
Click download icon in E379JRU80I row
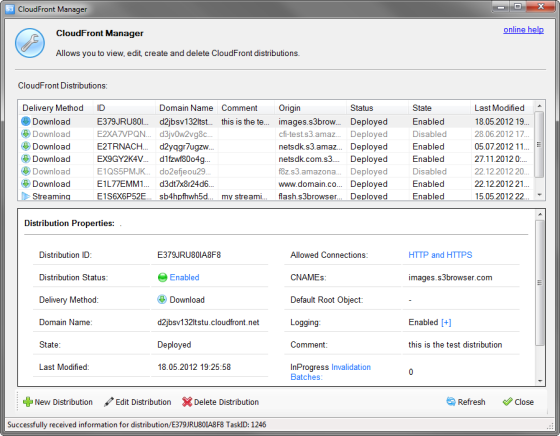point(26,121)
